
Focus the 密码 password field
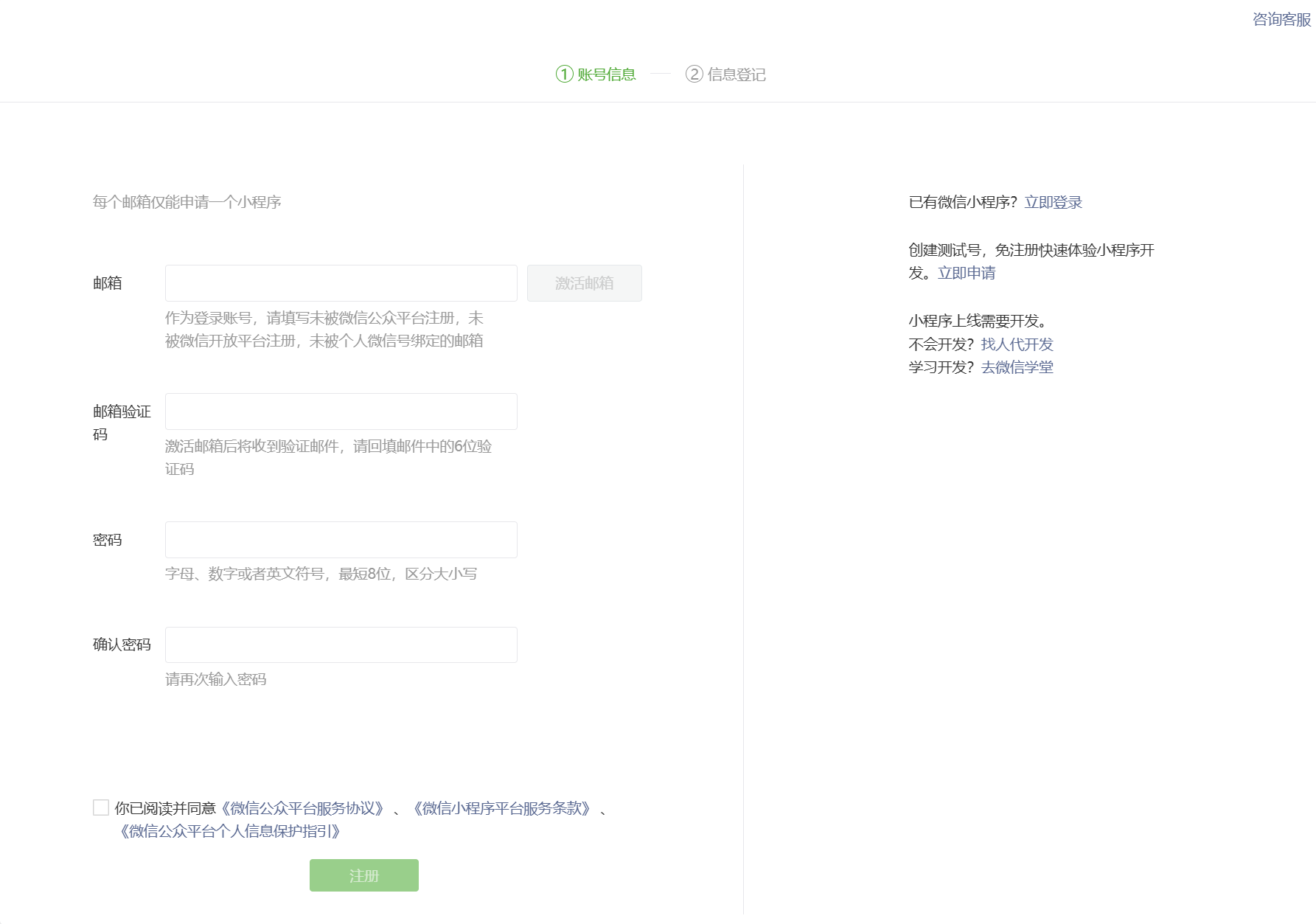click(x=341, y=540)
